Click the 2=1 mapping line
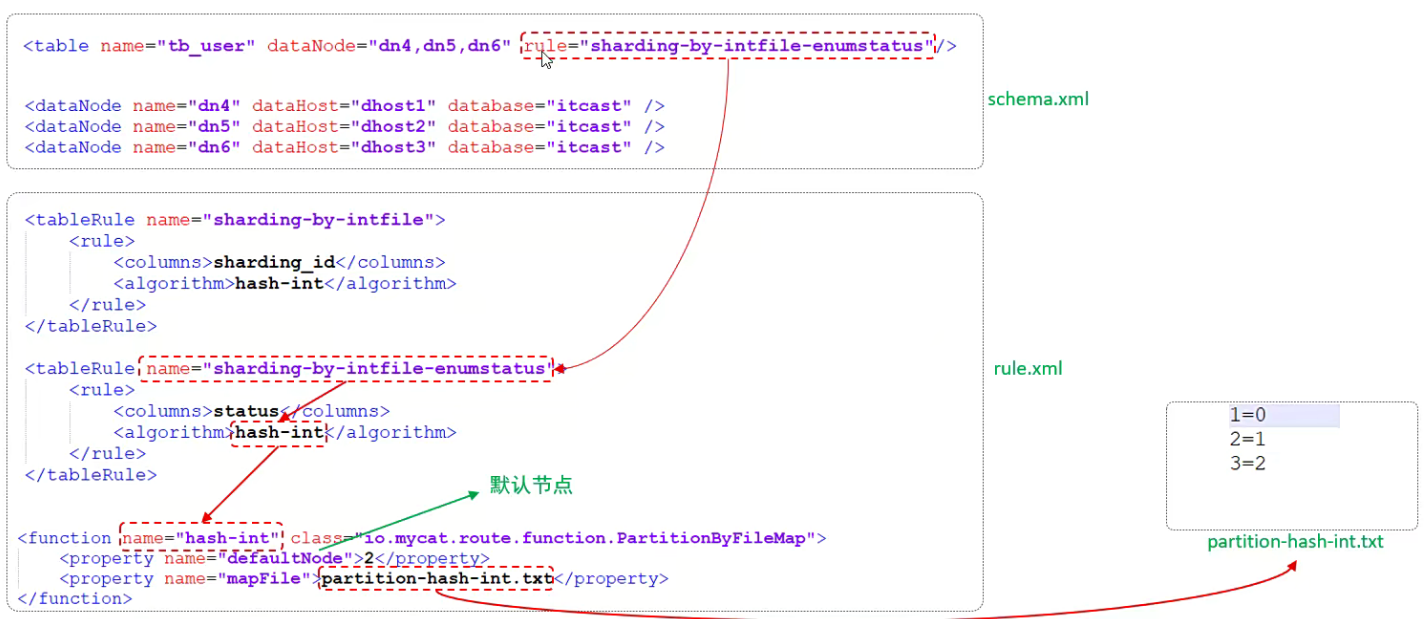 (x=1247, y=439)
